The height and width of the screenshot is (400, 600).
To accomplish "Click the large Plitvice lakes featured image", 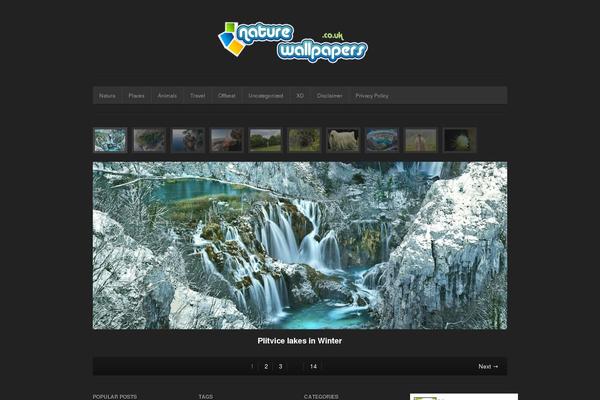I will point(300,245).
